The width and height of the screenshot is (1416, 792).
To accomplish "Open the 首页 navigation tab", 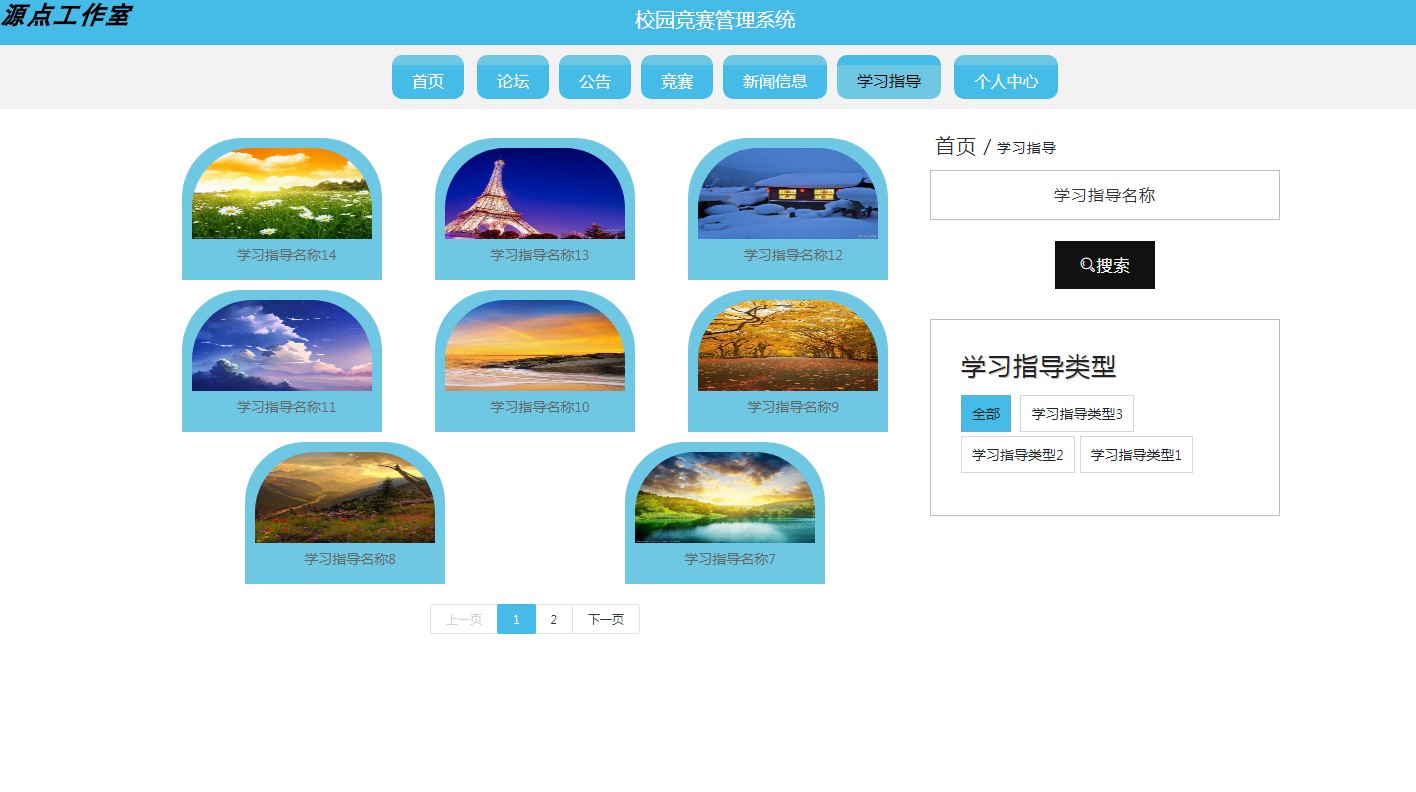I will (x=428, y=77).
